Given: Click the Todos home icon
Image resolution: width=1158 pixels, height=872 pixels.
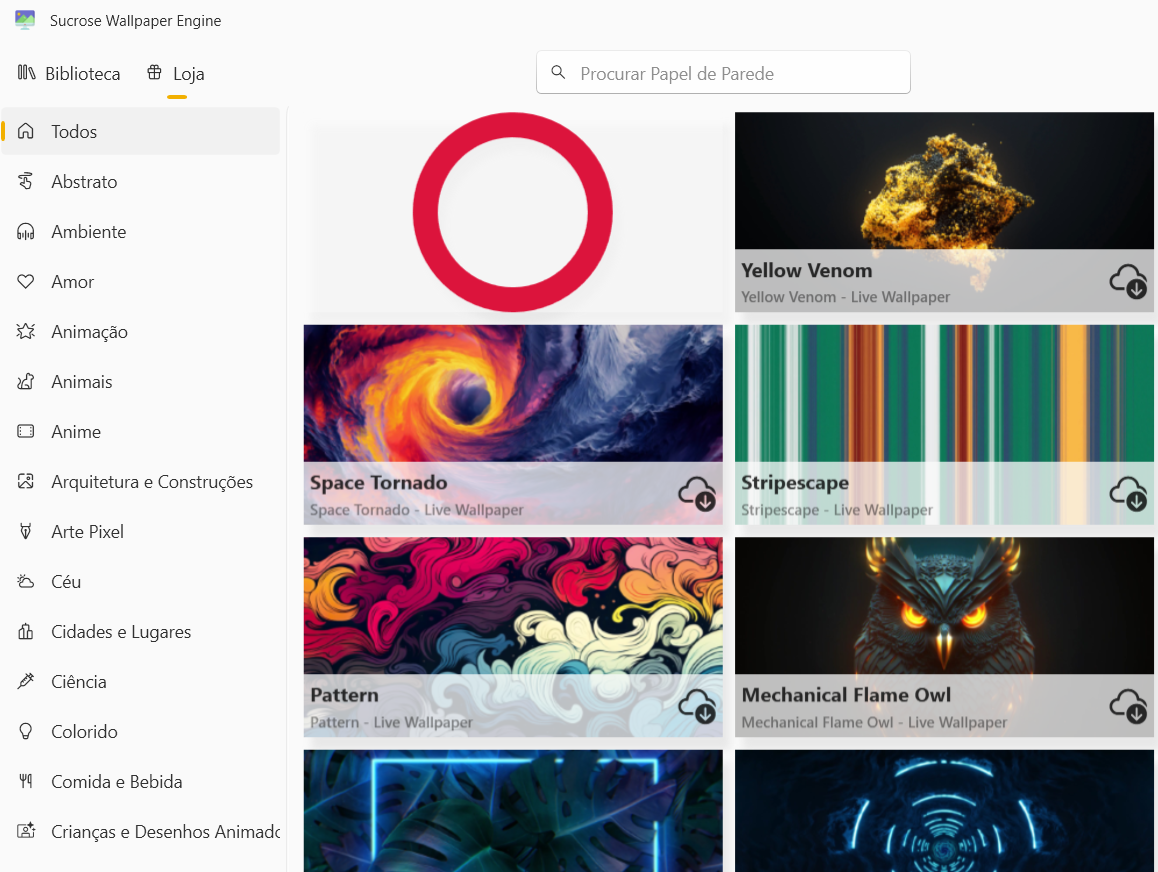Looking at the screenshot, I should pyautogui.click(x=26, y=131).
